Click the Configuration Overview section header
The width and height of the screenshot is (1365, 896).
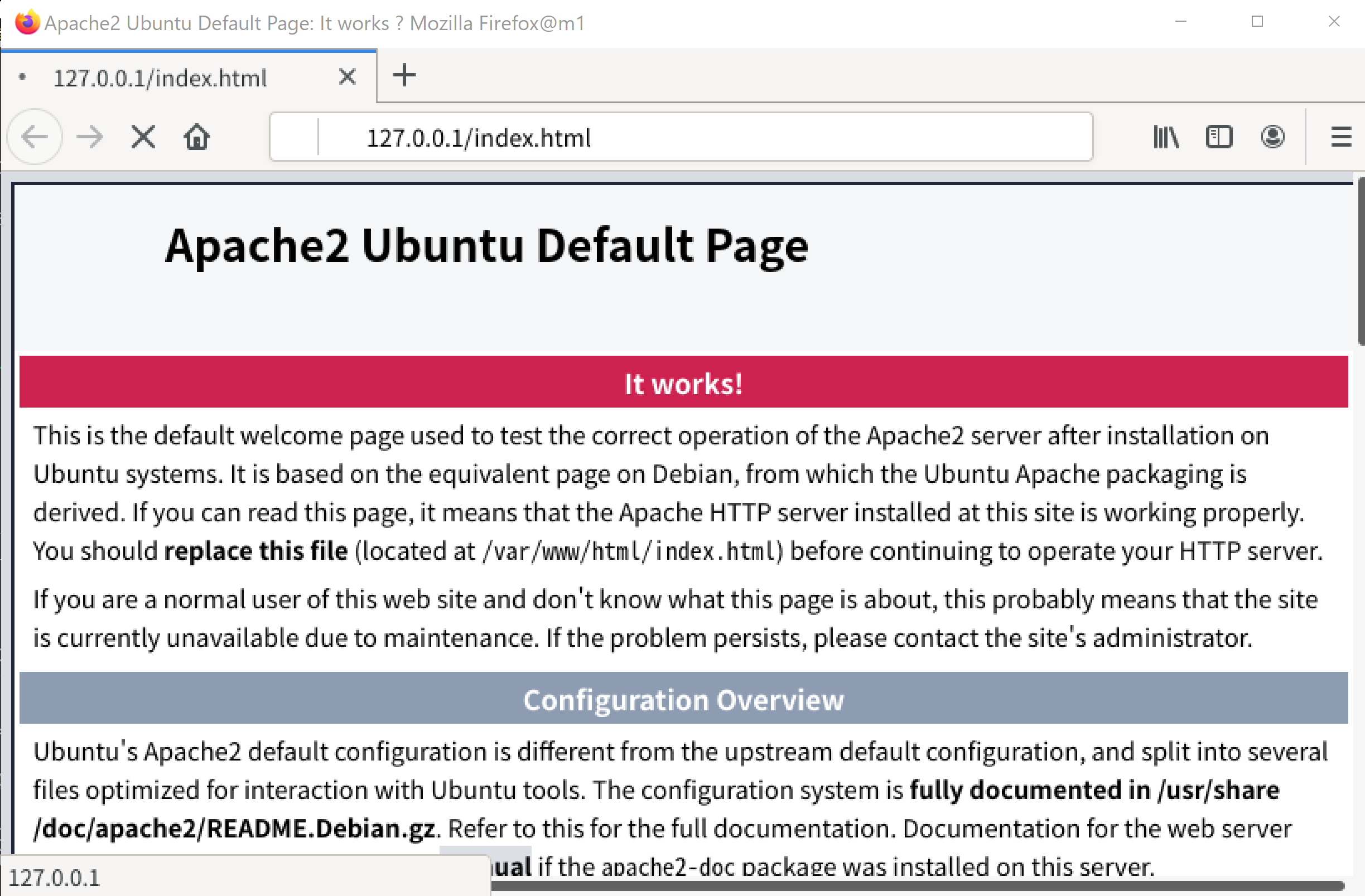tap(683, 698)
